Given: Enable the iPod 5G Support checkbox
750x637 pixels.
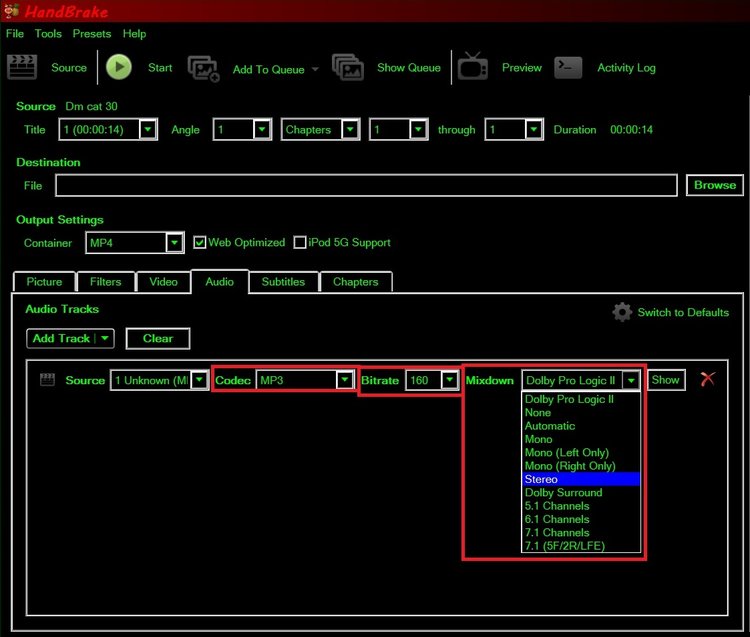Looking at the screenshot, I should 300,242.
